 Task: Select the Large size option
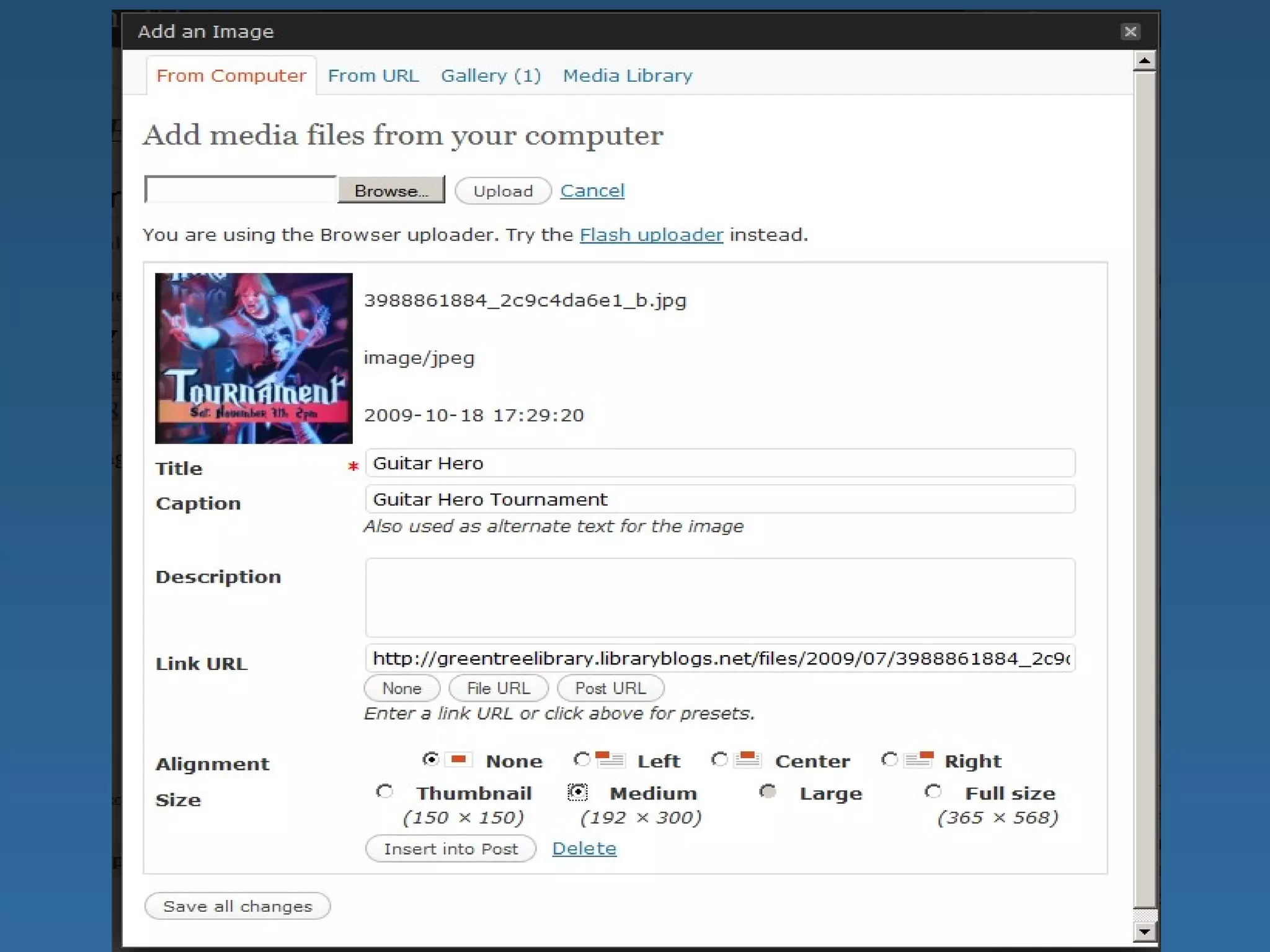click(768, 791)
